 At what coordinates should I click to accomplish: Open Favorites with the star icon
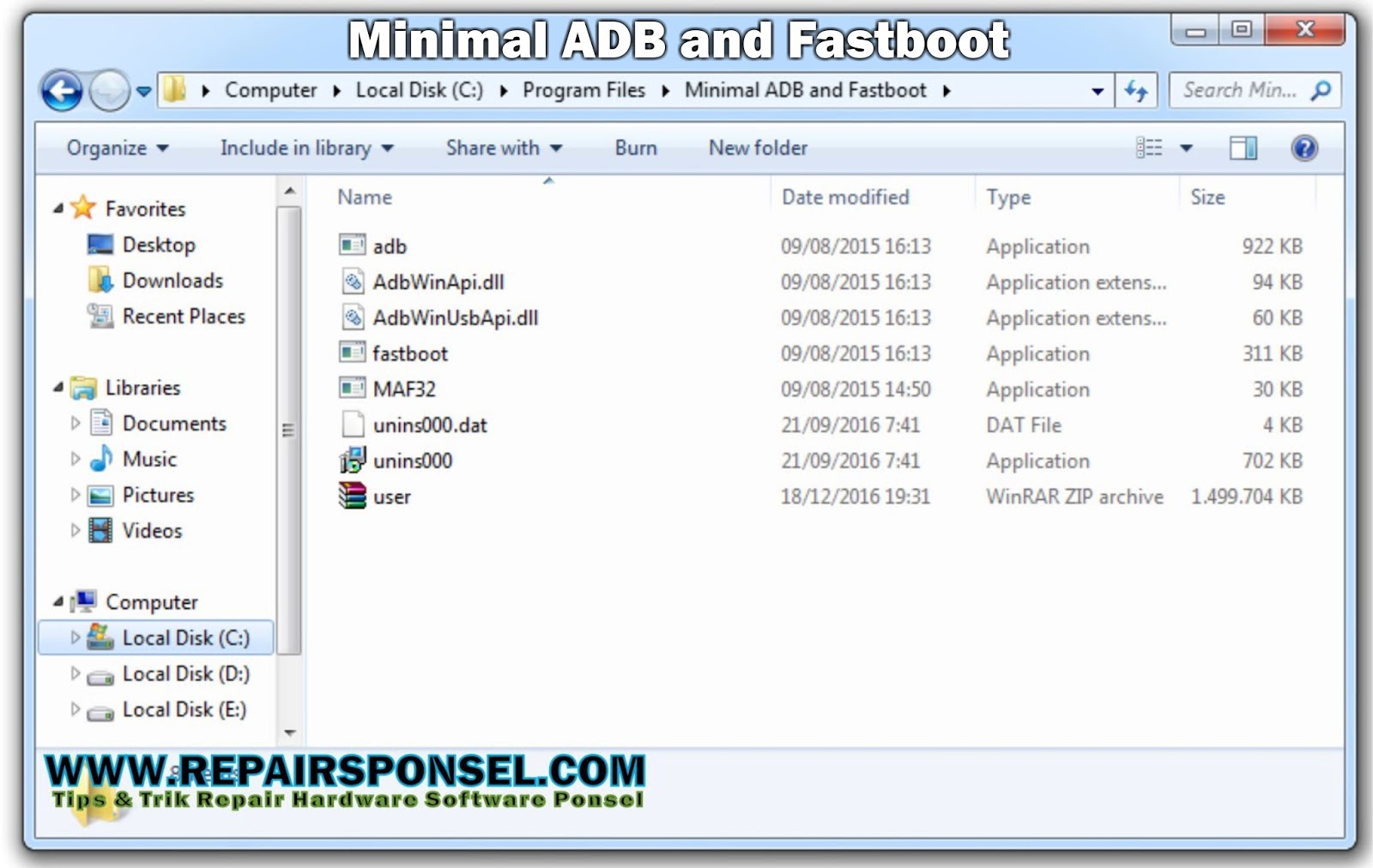(x=83, y=208)
